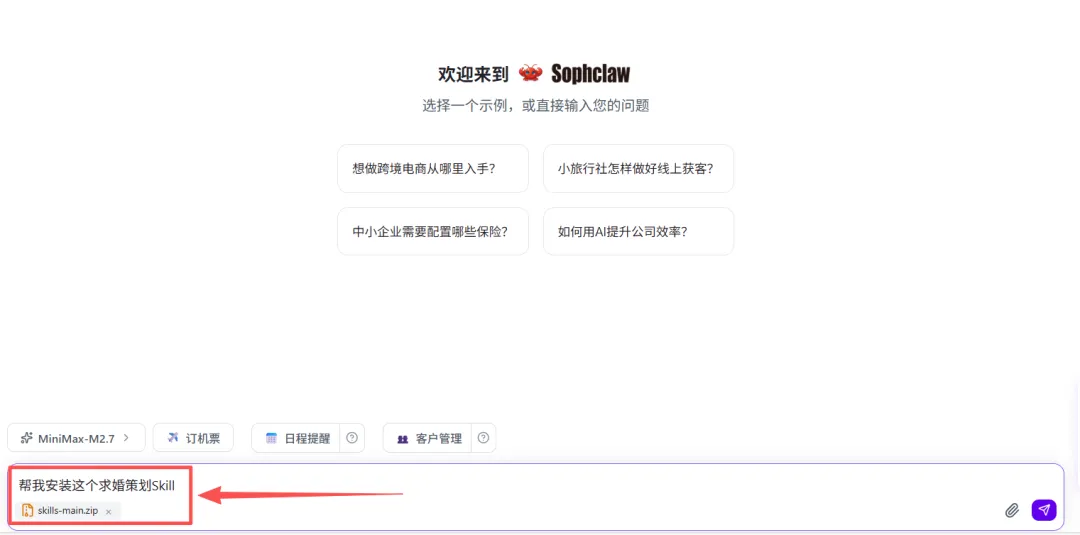The image size is (1080, 535).
Task: Click the 订机票 shortcut button
Action: click(x=193, y=437)
